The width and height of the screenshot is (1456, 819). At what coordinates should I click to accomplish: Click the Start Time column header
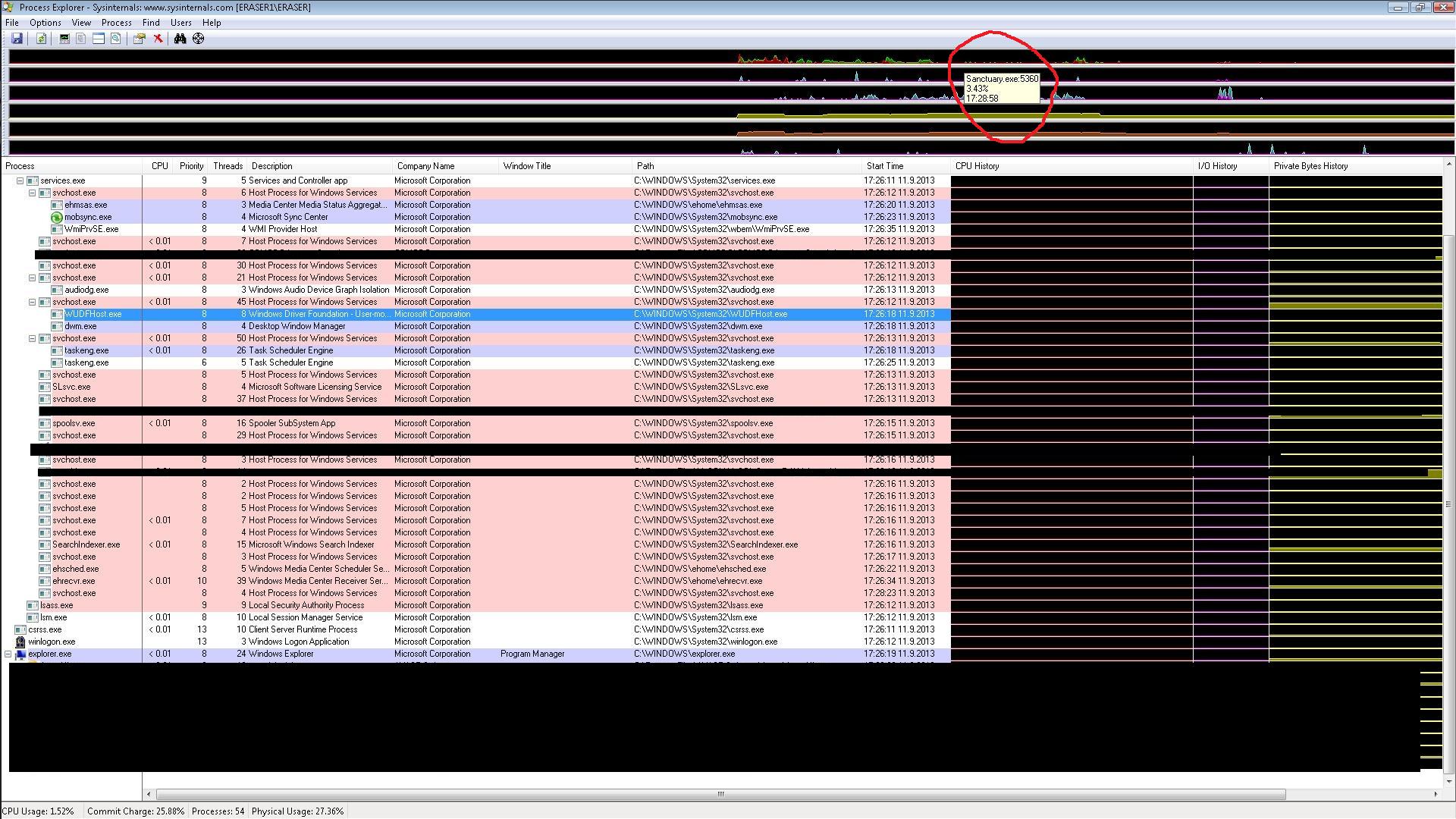[884, 166]
